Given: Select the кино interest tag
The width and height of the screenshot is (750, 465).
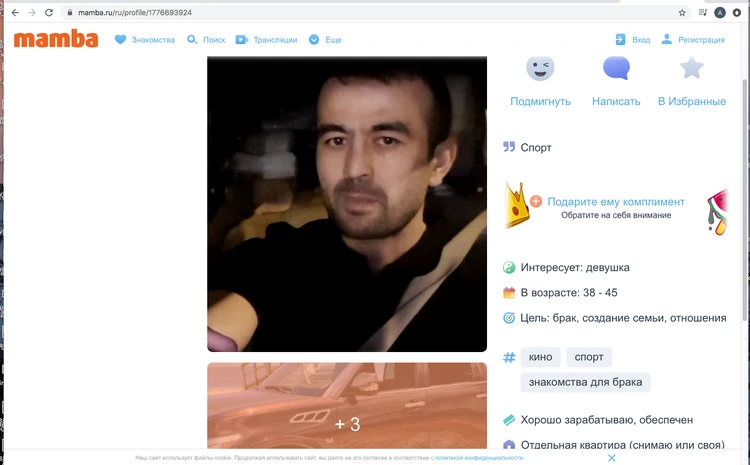Looking at the screenshot, I should (540, 357).
